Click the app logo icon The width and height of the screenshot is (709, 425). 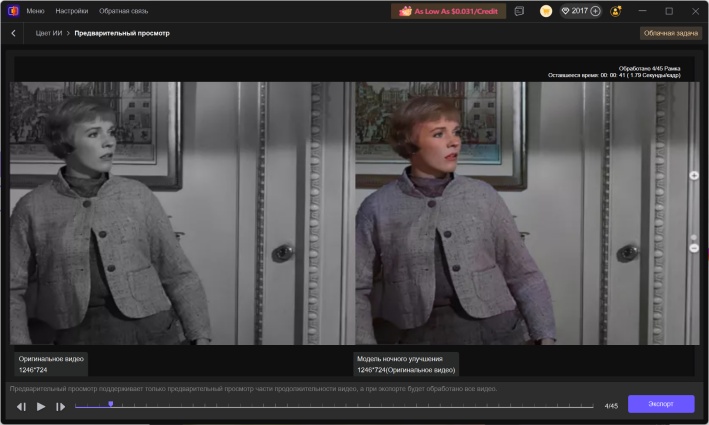click(x=13, y=11)
